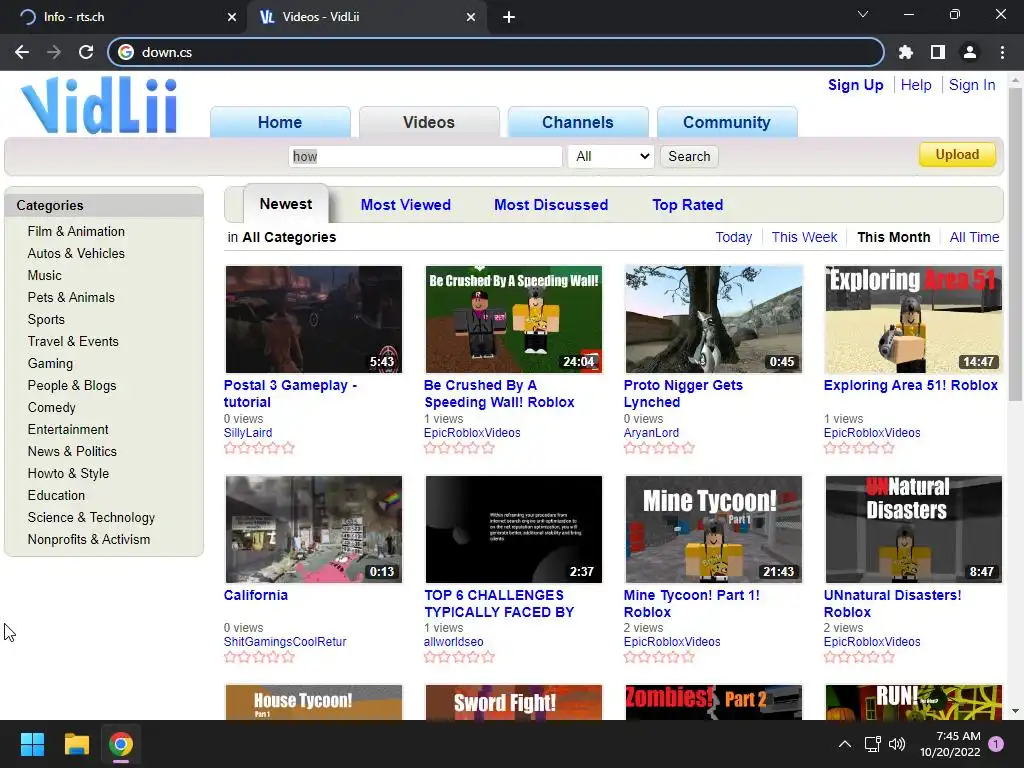Select the Most Discussed tab
Viewport: 1024px width, 768px height.
pos(551,204)
